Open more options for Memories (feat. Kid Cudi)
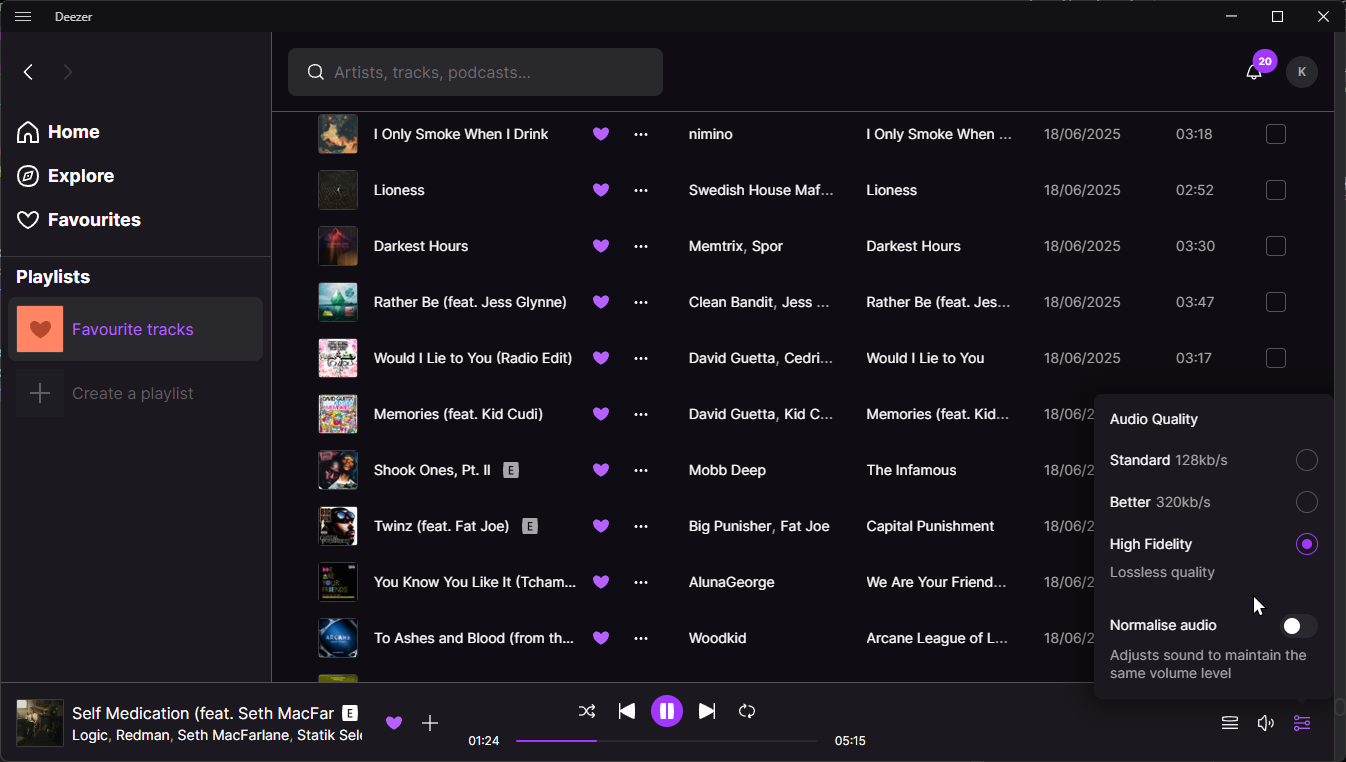Image resolution: width=1346 pixels, height=762 pixels. (641, 414)
